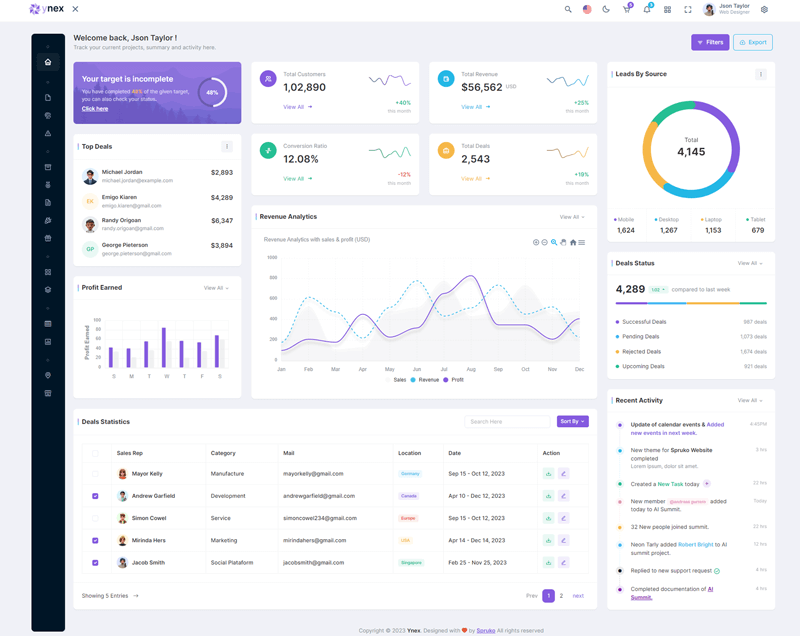Click the Filters button
800x636 pixels.
[x=710, y=42]
